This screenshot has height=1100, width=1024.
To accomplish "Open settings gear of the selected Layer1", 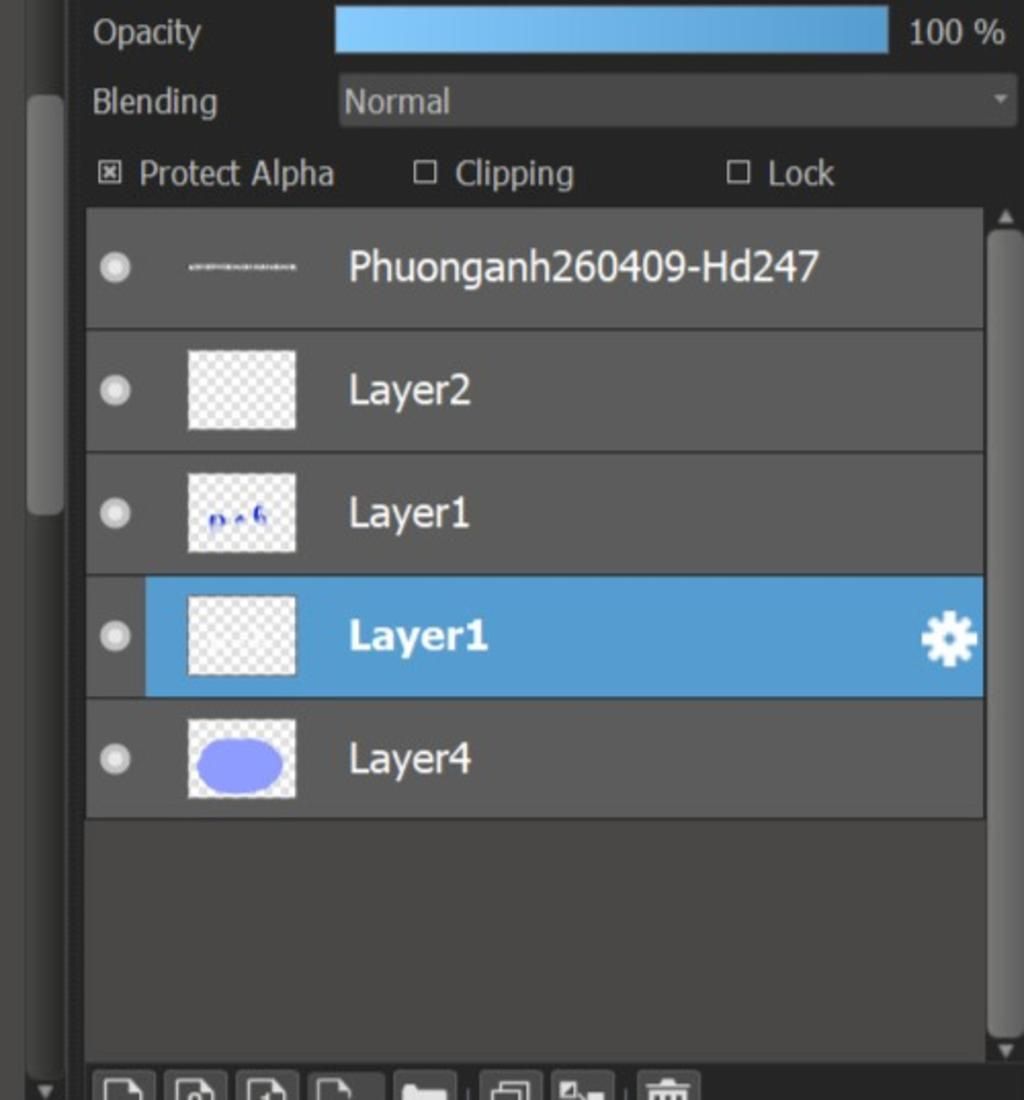I will click(948, 638).
